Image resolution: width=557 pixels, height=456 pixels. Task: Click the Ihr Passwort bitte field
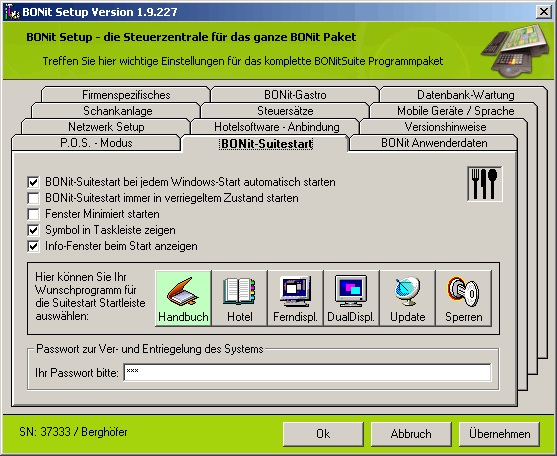coord(308,373)
